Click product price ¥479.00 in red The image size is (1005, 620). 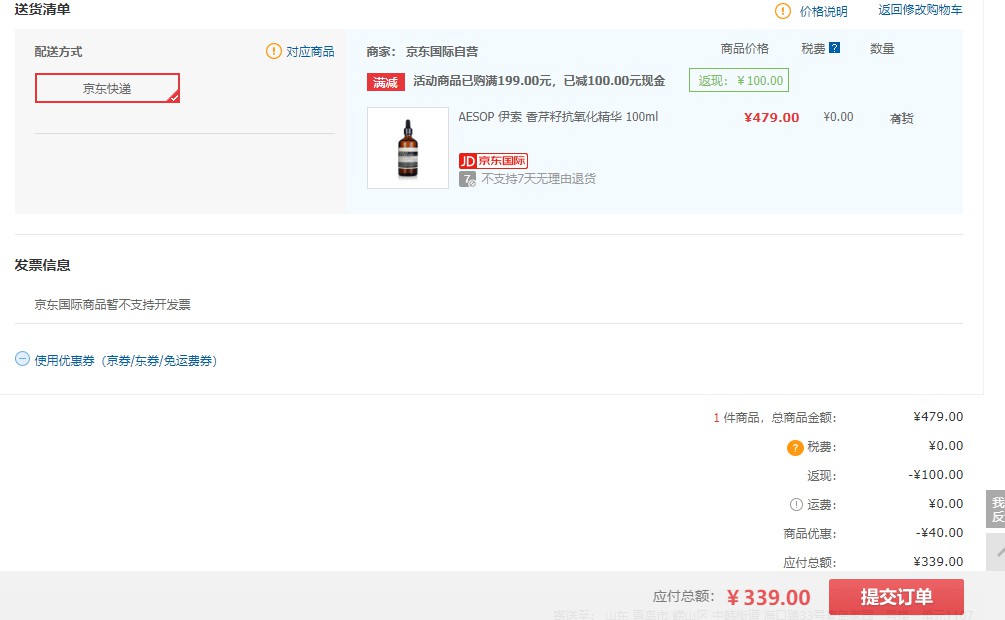click(x=771, y=117)
